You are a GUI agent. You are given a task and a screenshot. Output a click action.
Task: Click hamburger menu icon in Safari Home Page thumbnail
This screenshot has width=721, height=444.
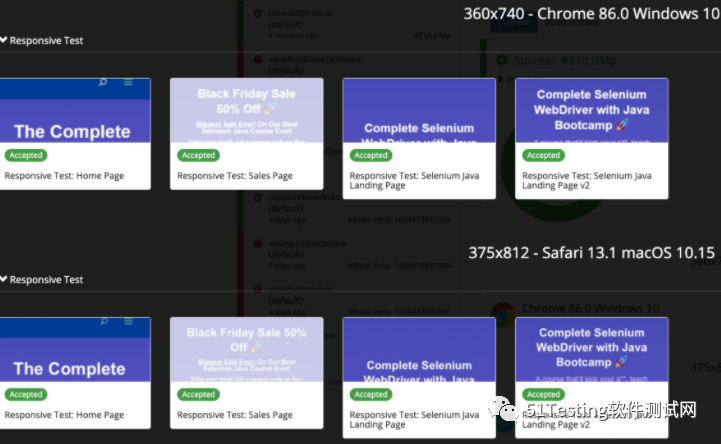[129, 321]
